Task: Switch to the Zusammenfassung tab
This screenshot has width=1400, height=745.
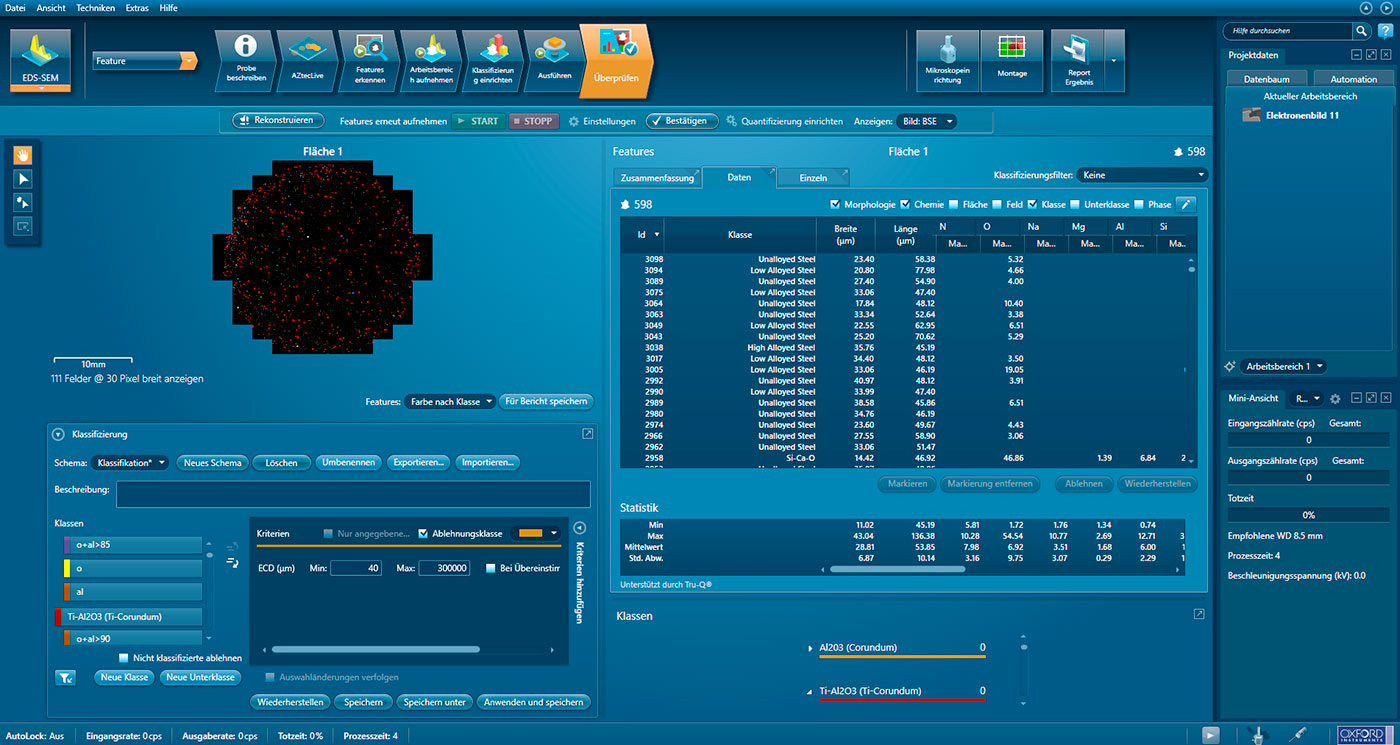Action: [x=657, y=177]
